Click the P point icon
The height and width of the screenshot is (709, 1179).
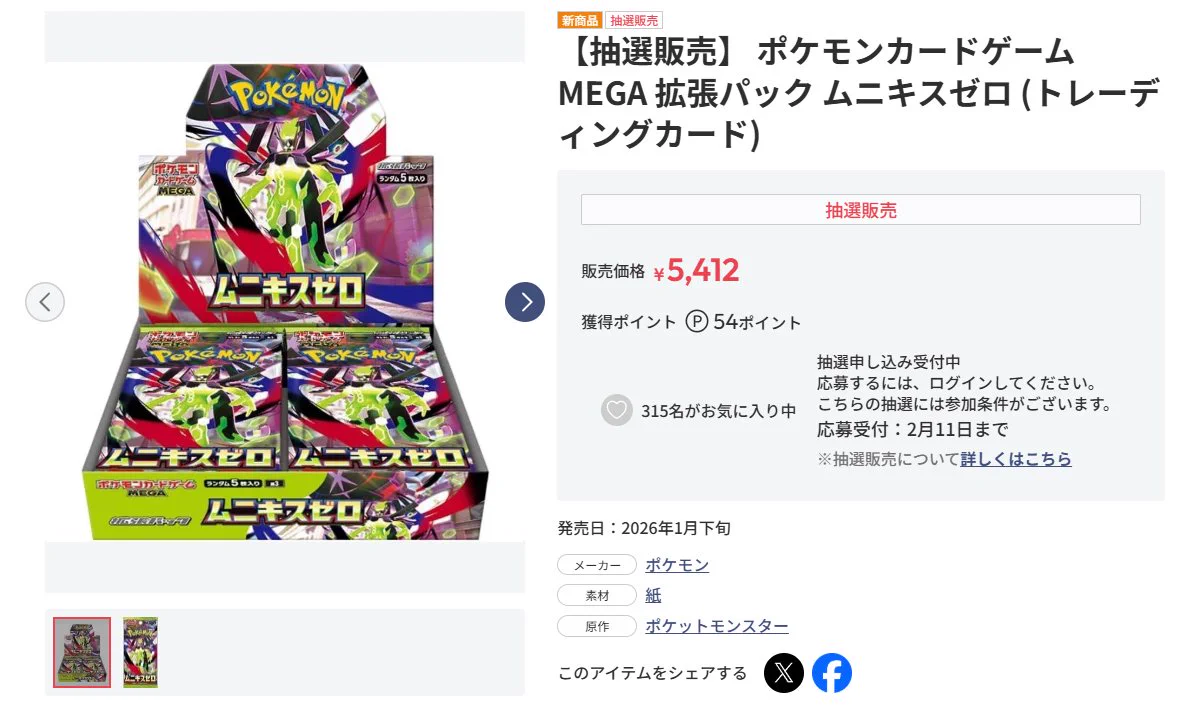pyautogui.click(x=696, y=322)
